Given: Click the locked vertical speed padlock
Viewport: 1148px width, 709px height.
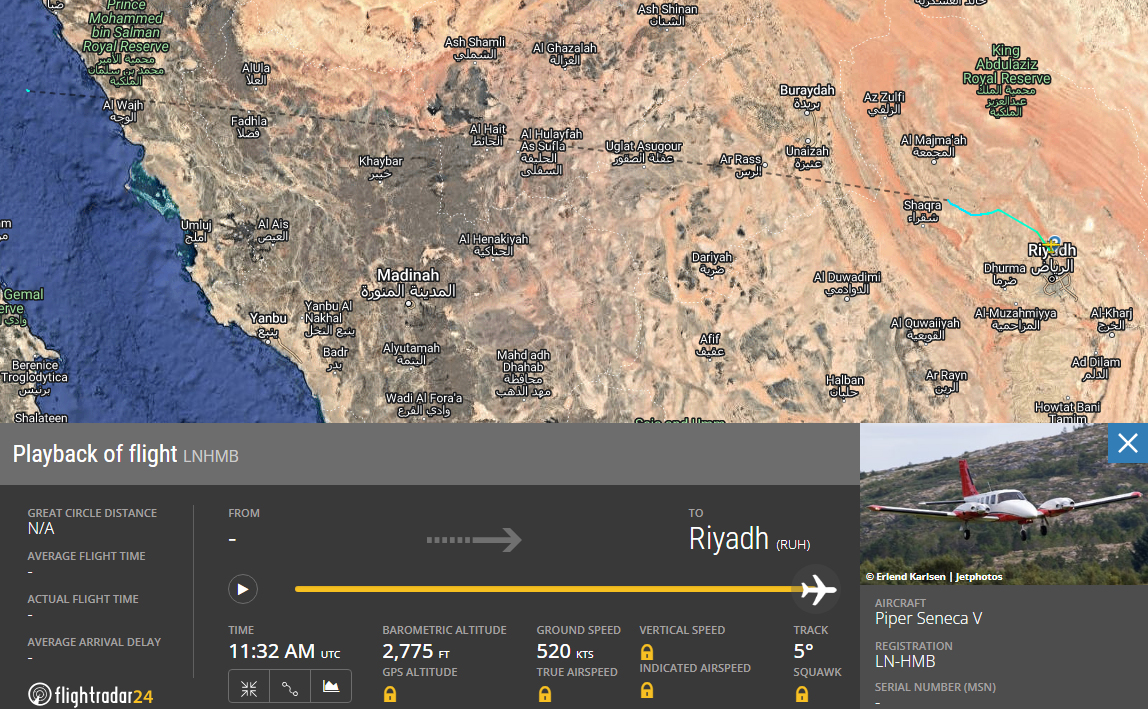Looking at the screenshot, I should (646, 651).
